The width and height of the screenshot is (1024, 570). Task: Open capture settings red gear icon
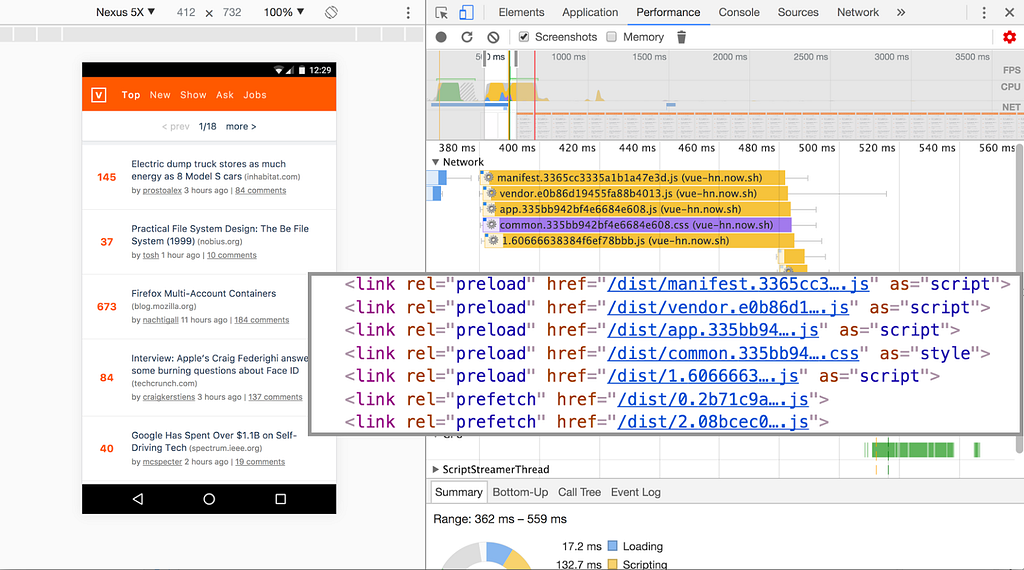point(1009,37)
